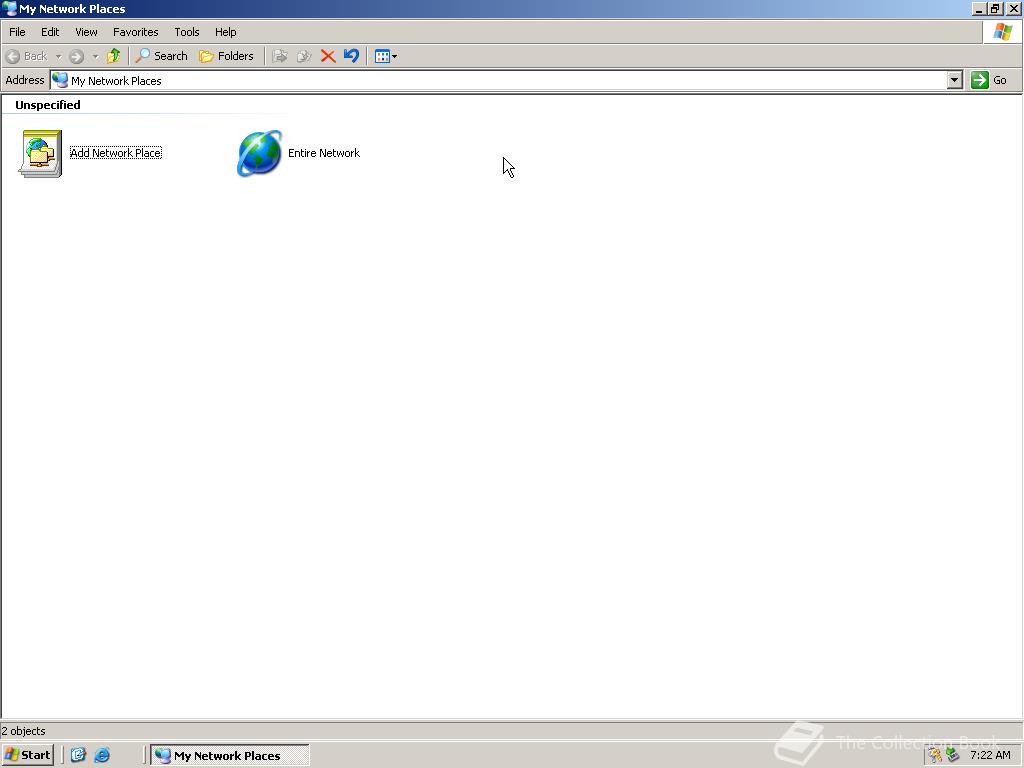Viewport: 1024px width, 768px height.
Task: Toggle the Folders pane
Action: point(226,56)
